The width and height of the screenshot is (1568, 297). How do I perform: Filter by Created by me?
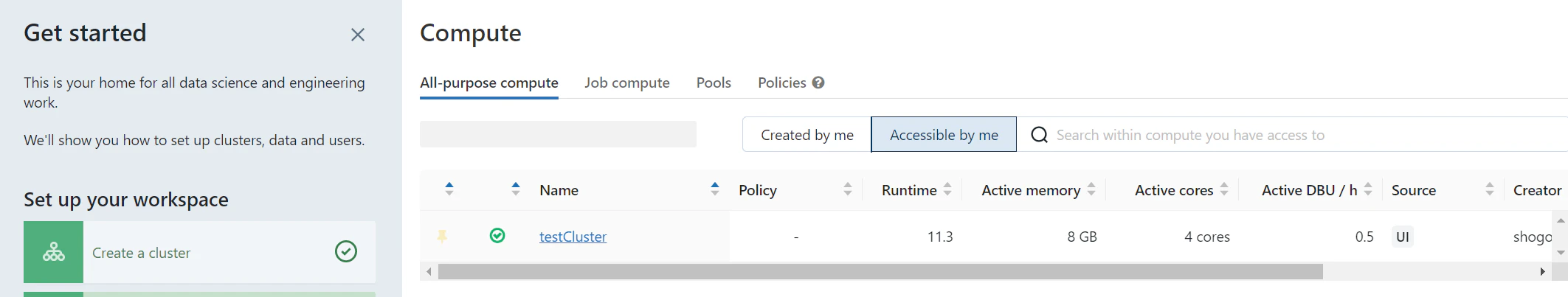(807, 135)
